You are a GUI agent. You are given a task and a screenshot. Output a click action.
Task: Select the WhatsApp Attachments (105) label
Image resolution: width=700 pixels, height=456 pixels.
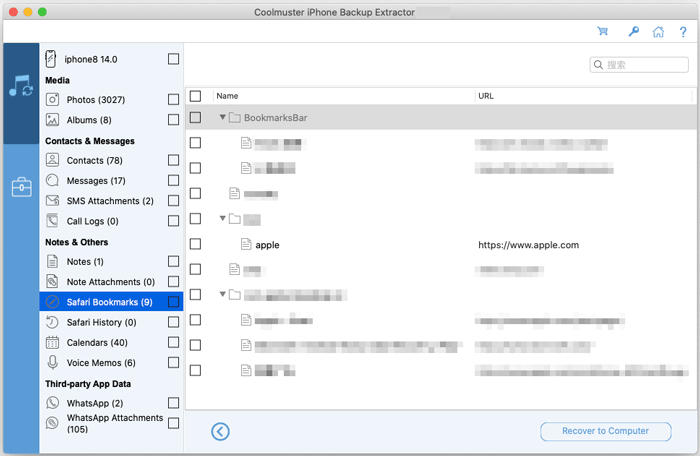pyautogui.click(x=115, y=423)
